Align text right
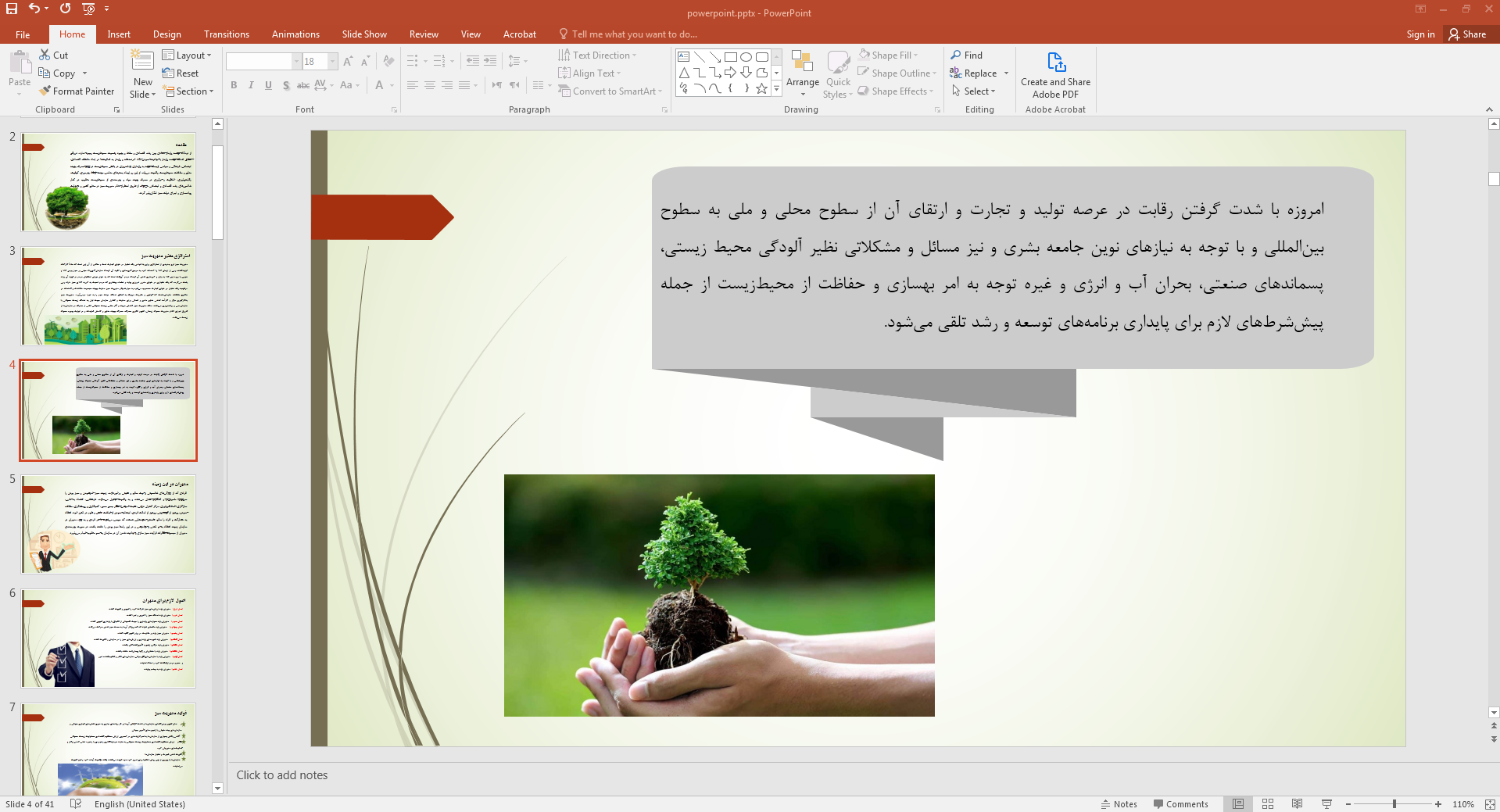 point(447,85)
